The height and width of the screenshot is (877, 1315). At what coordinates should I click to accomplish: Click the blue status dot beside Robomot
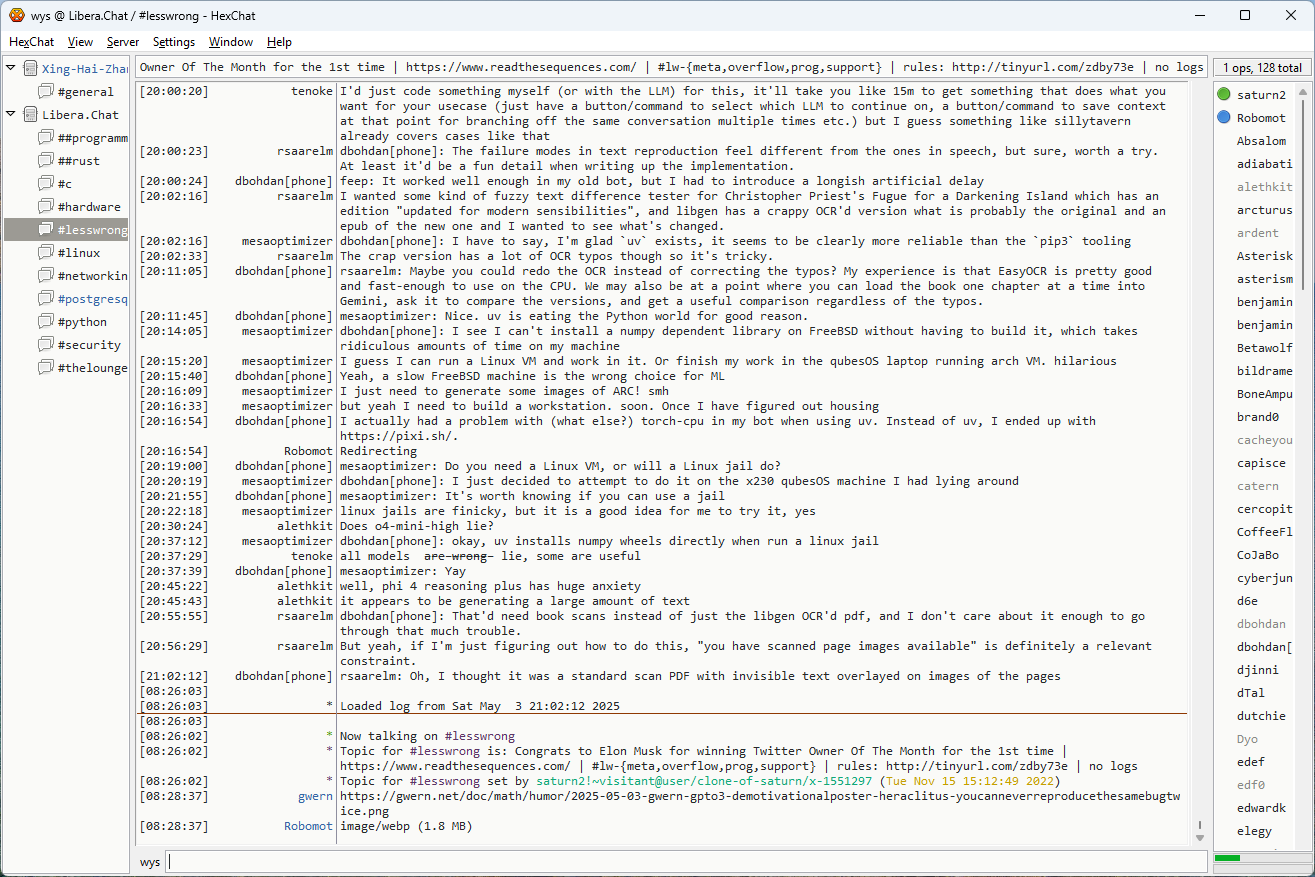[x=1224, y=118]
